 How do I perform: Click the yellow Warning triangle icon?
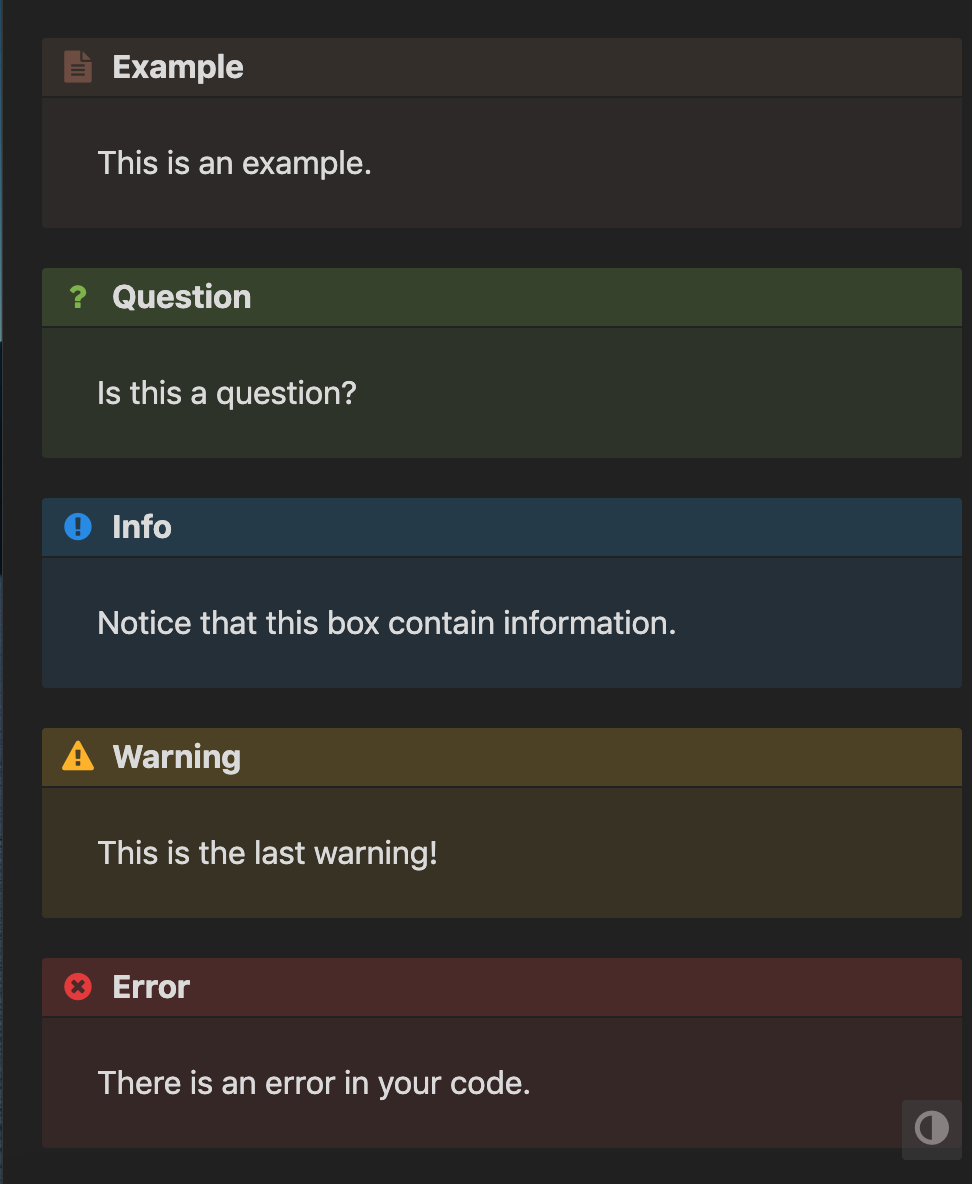pos(78,757)
